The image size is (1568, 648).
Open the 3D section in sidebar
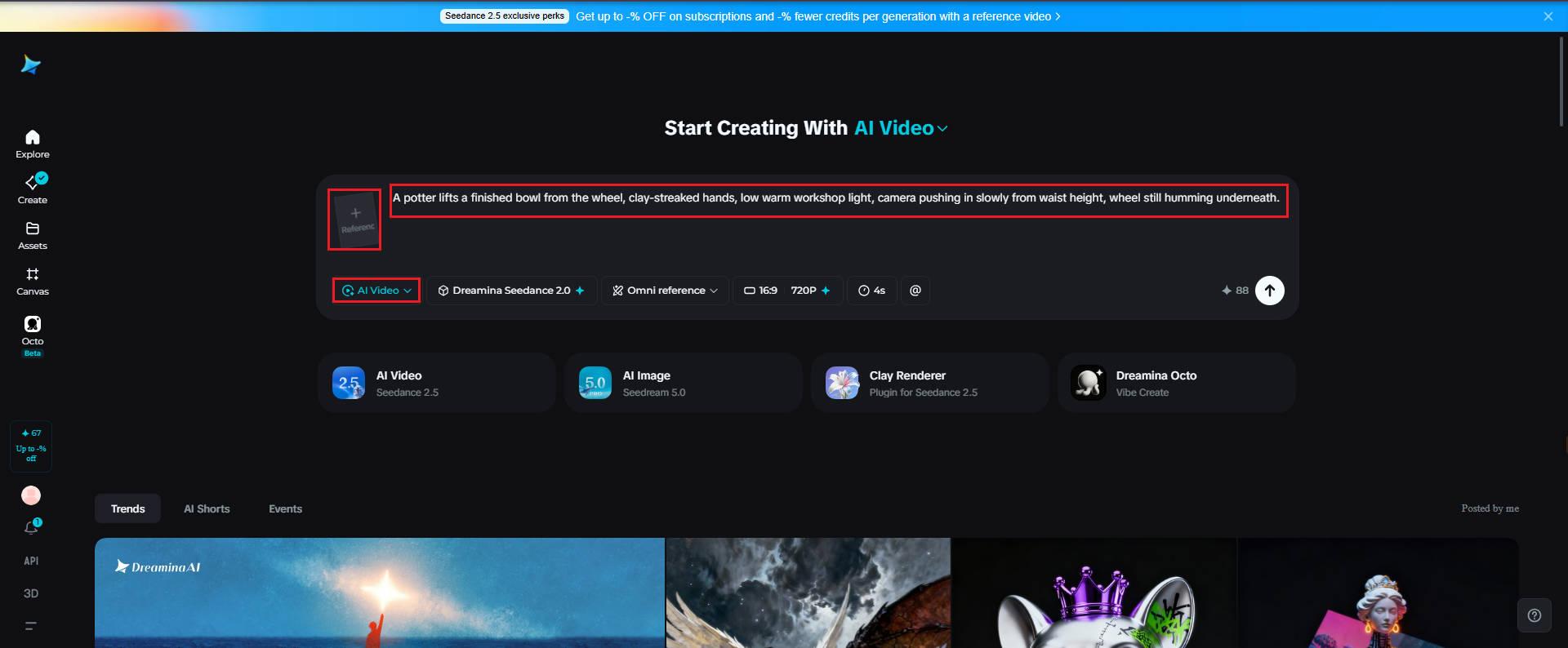31,593
